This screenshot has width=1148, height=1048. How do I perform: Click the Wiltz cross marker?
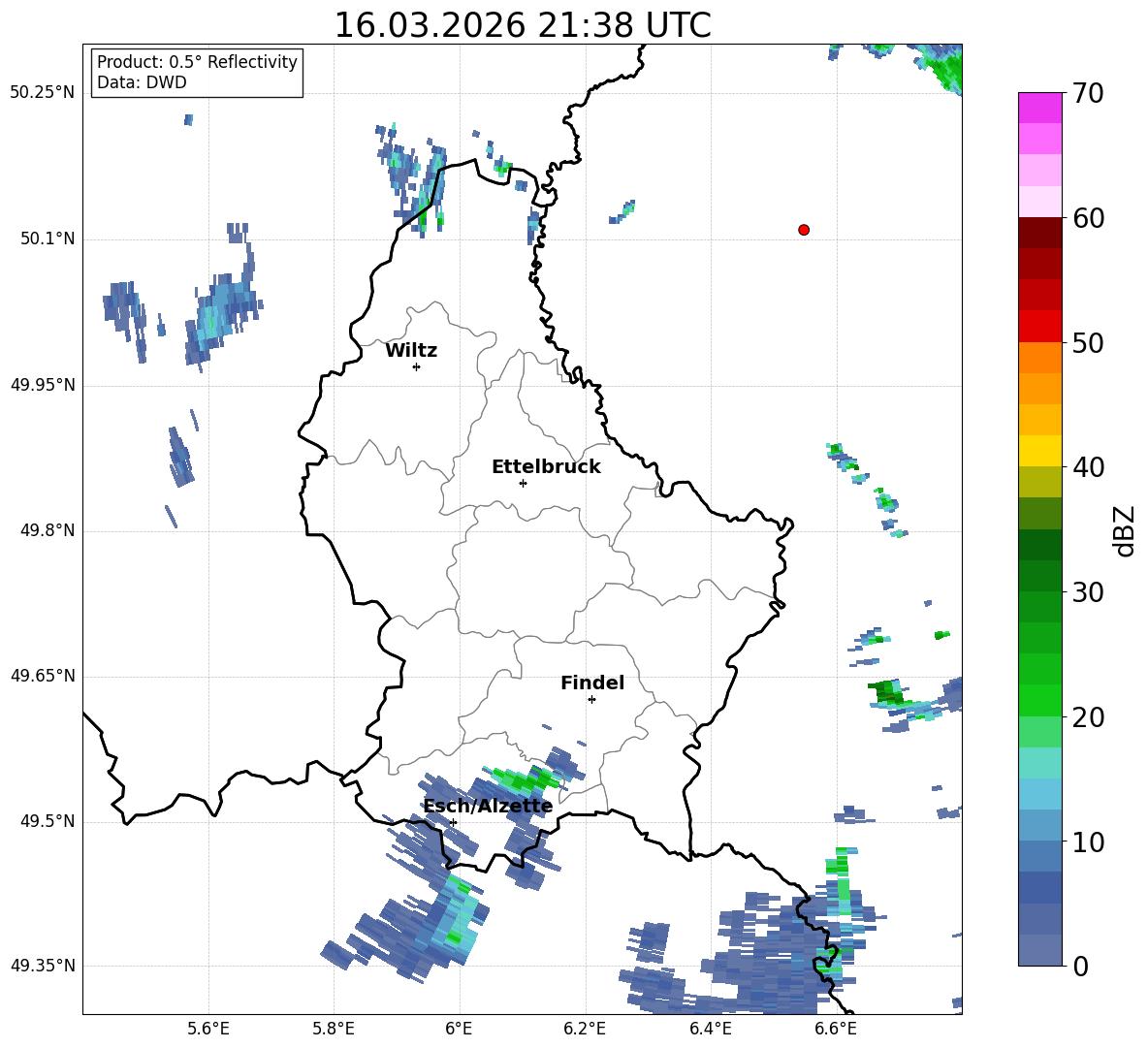point(417,366)
